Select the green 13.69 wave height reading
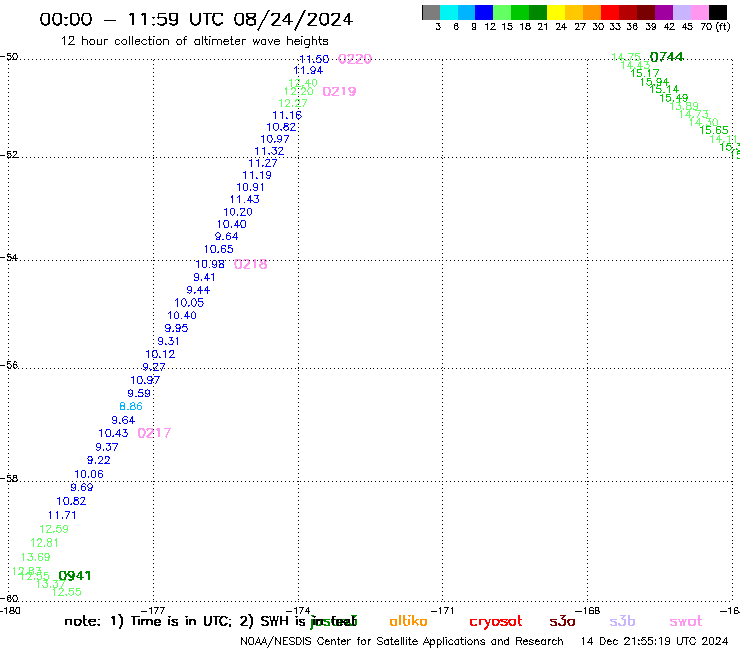 [x=35, y=557]
